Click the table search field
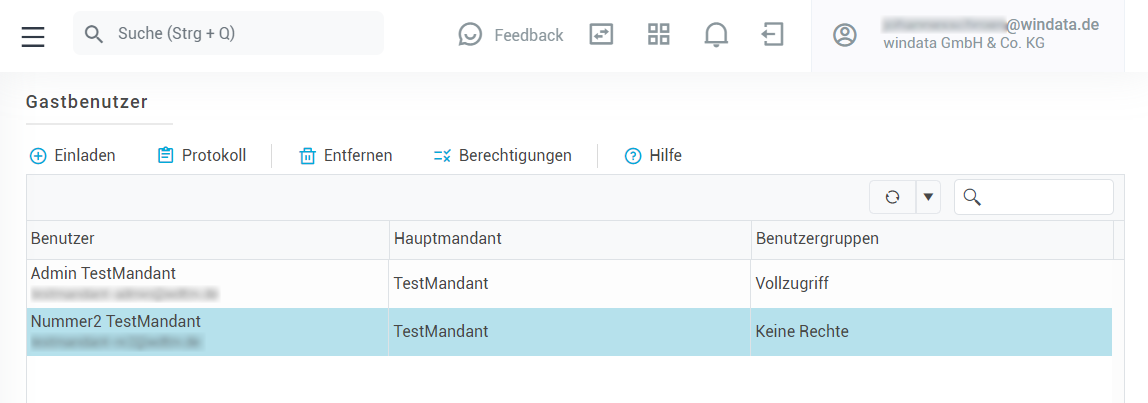 (1045, 198)
